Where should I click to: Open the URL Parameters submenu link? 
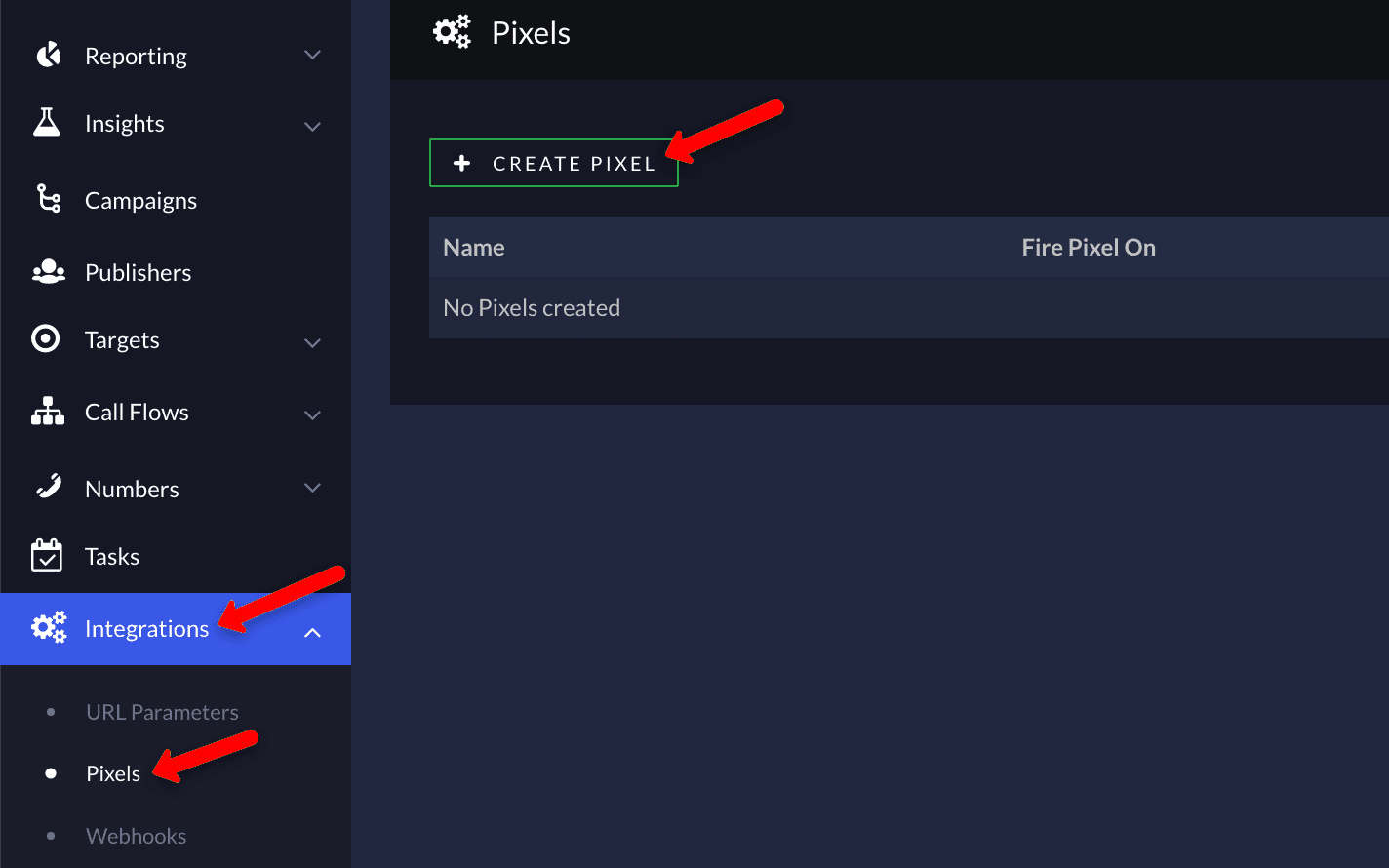(x=162, y=712)
